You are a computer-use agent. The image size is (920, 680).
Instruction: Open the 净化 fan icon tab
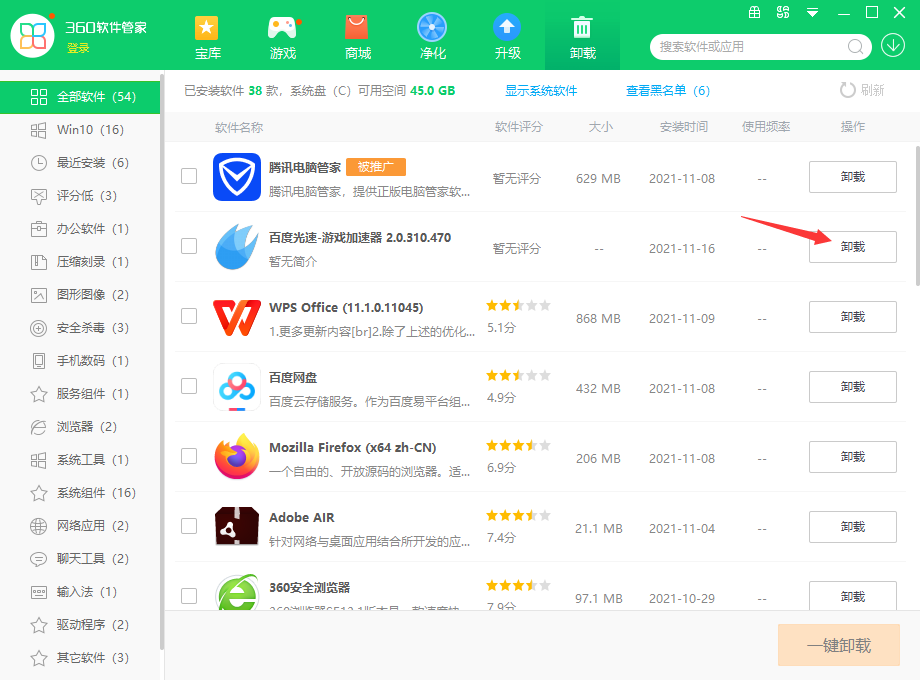tap(432, 38)
